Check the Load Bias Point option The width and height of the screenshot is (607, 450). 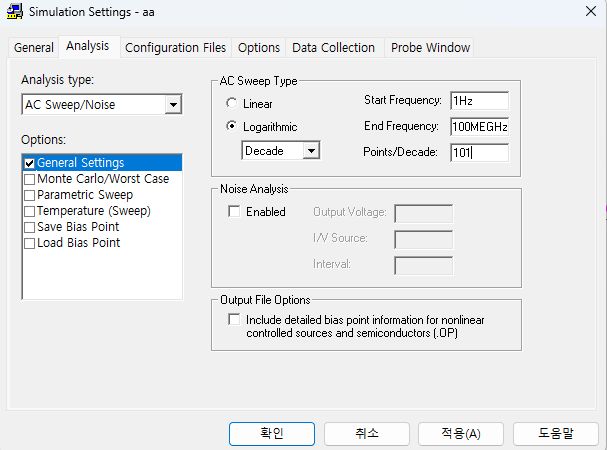click(x=29, y=243)
